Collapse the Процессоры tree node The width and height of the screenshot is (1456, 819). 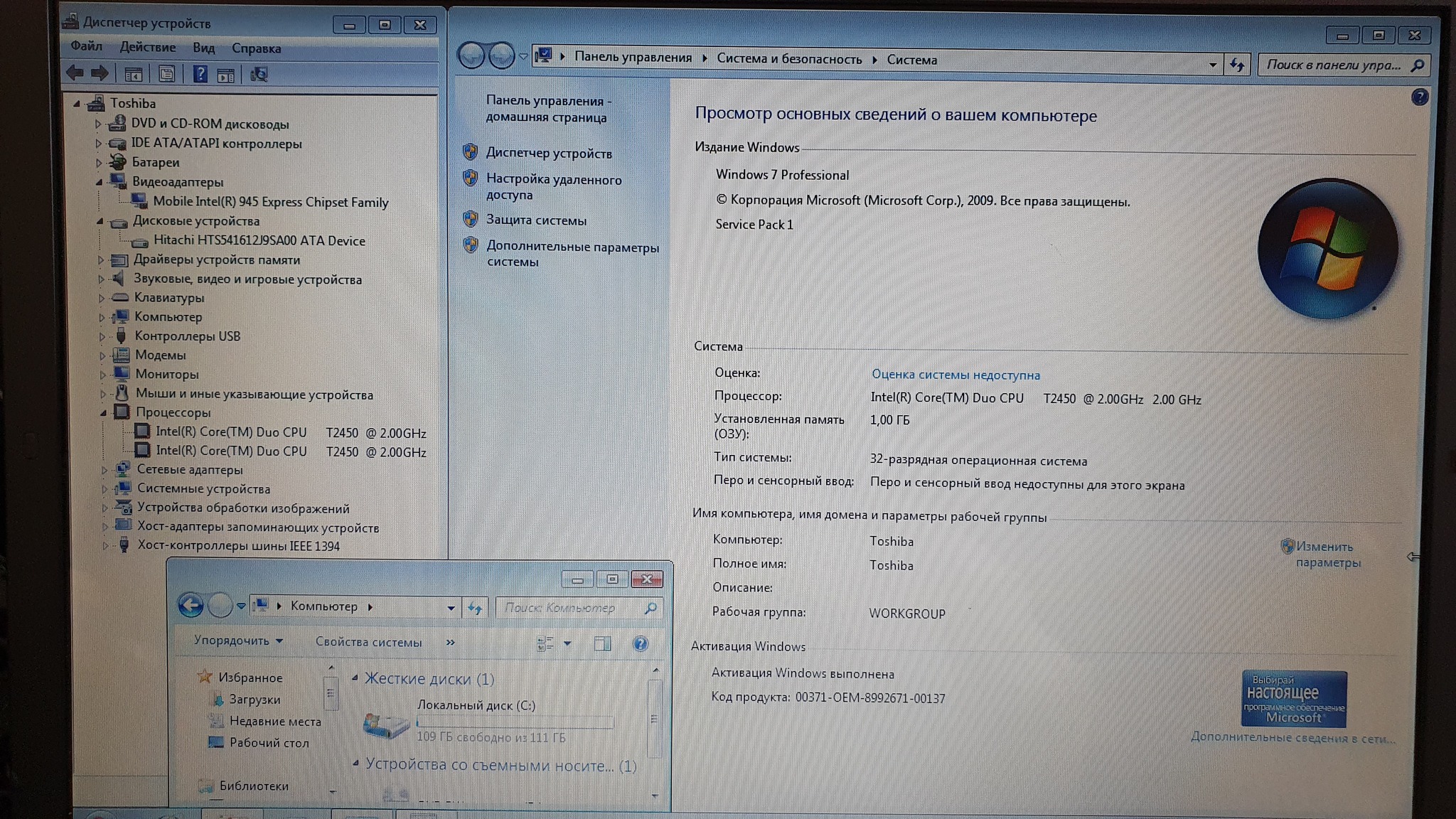[103, 413]
